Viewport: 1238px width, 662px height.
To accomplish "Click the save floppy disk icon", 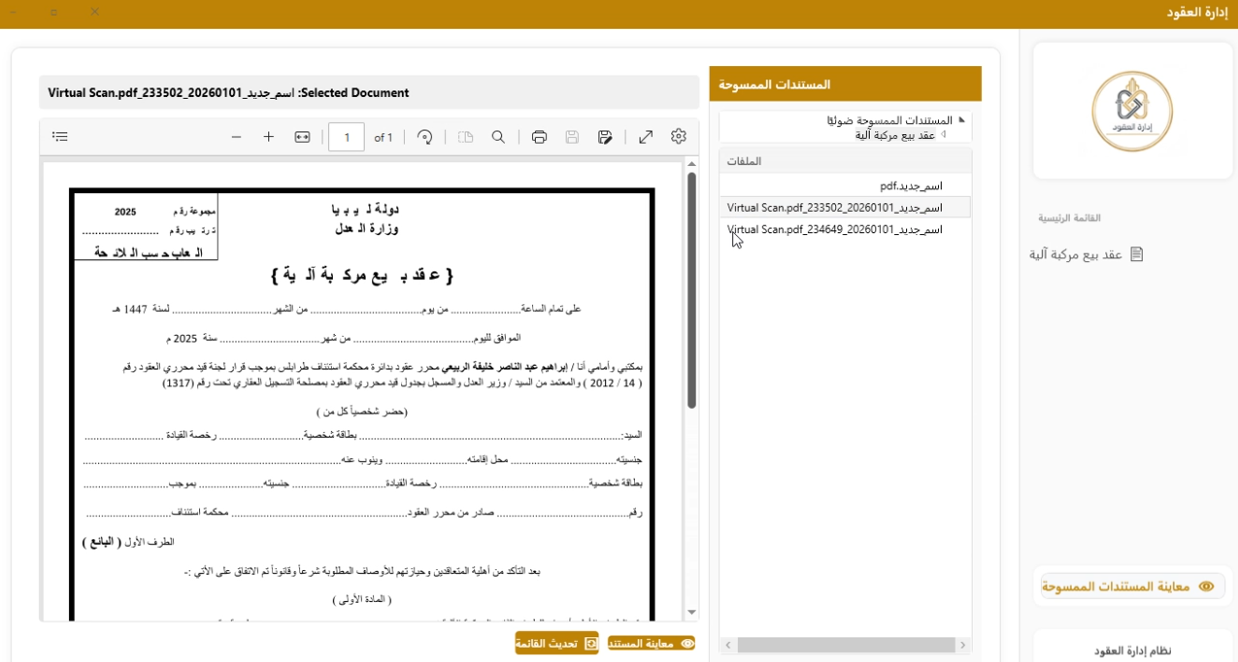I will click(x=572, y=137).
